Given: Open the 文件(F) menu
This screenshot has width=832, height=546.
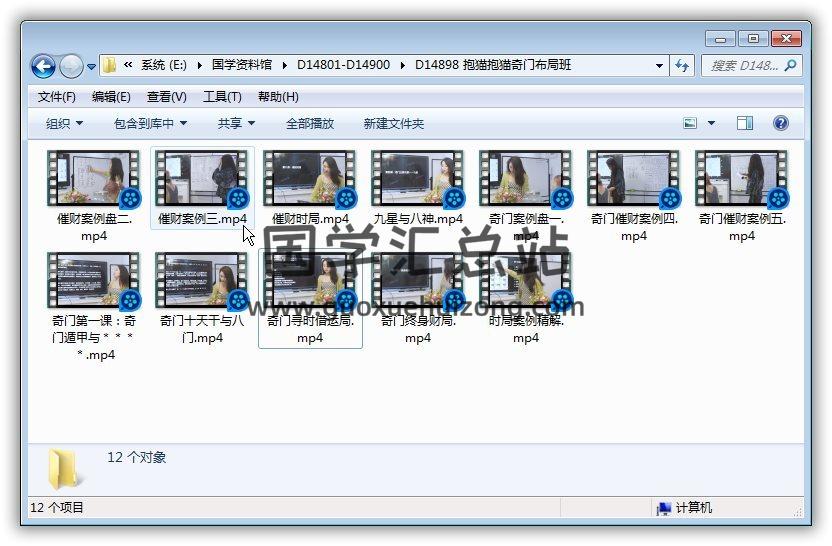Looking at the screenshot, I should click(x=57, y=97).
